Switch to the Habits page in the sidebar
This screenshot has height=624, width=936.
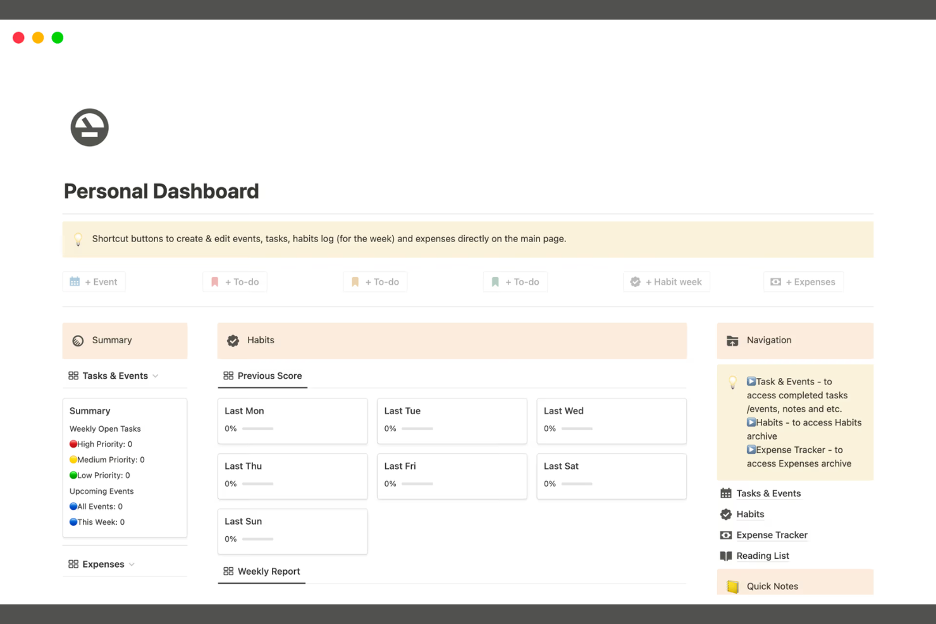click(x=748, y=514)
